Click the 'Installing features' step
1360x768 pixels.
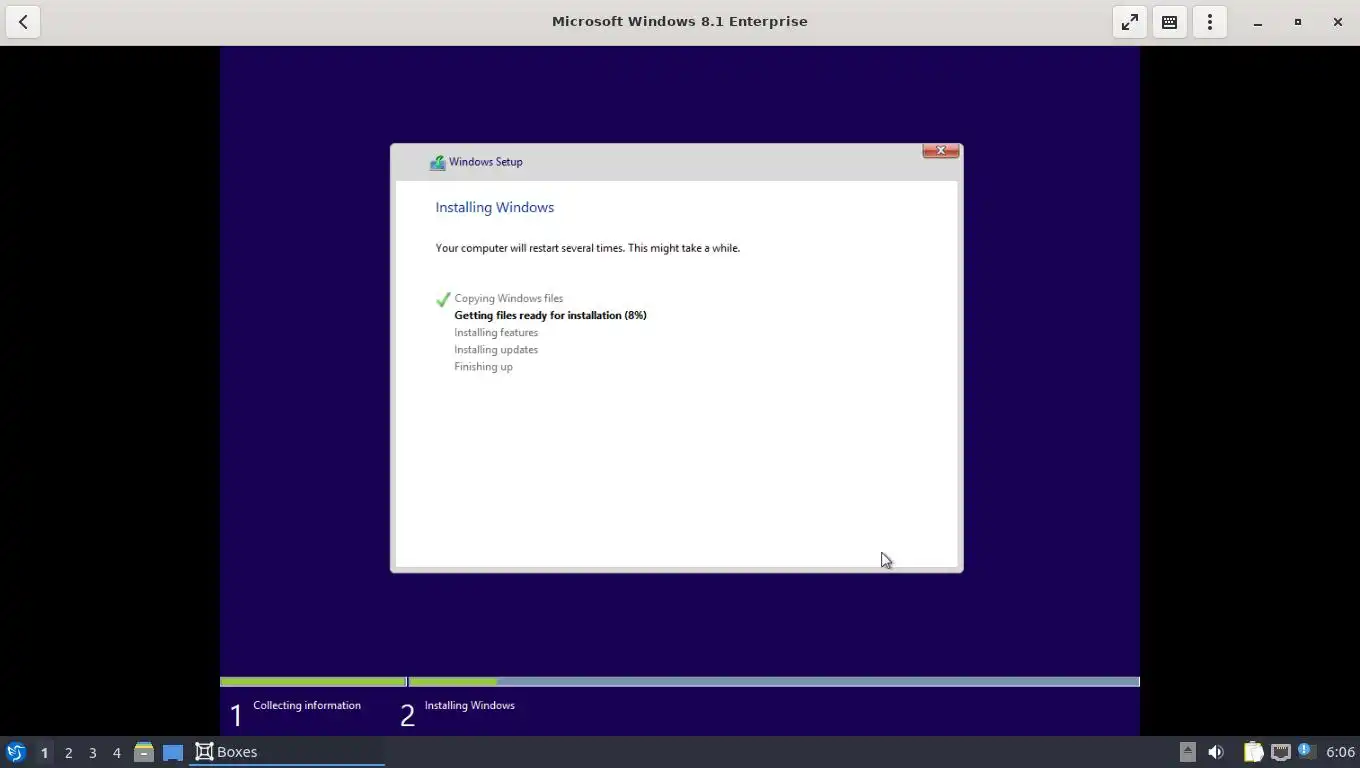coord(496,332)
